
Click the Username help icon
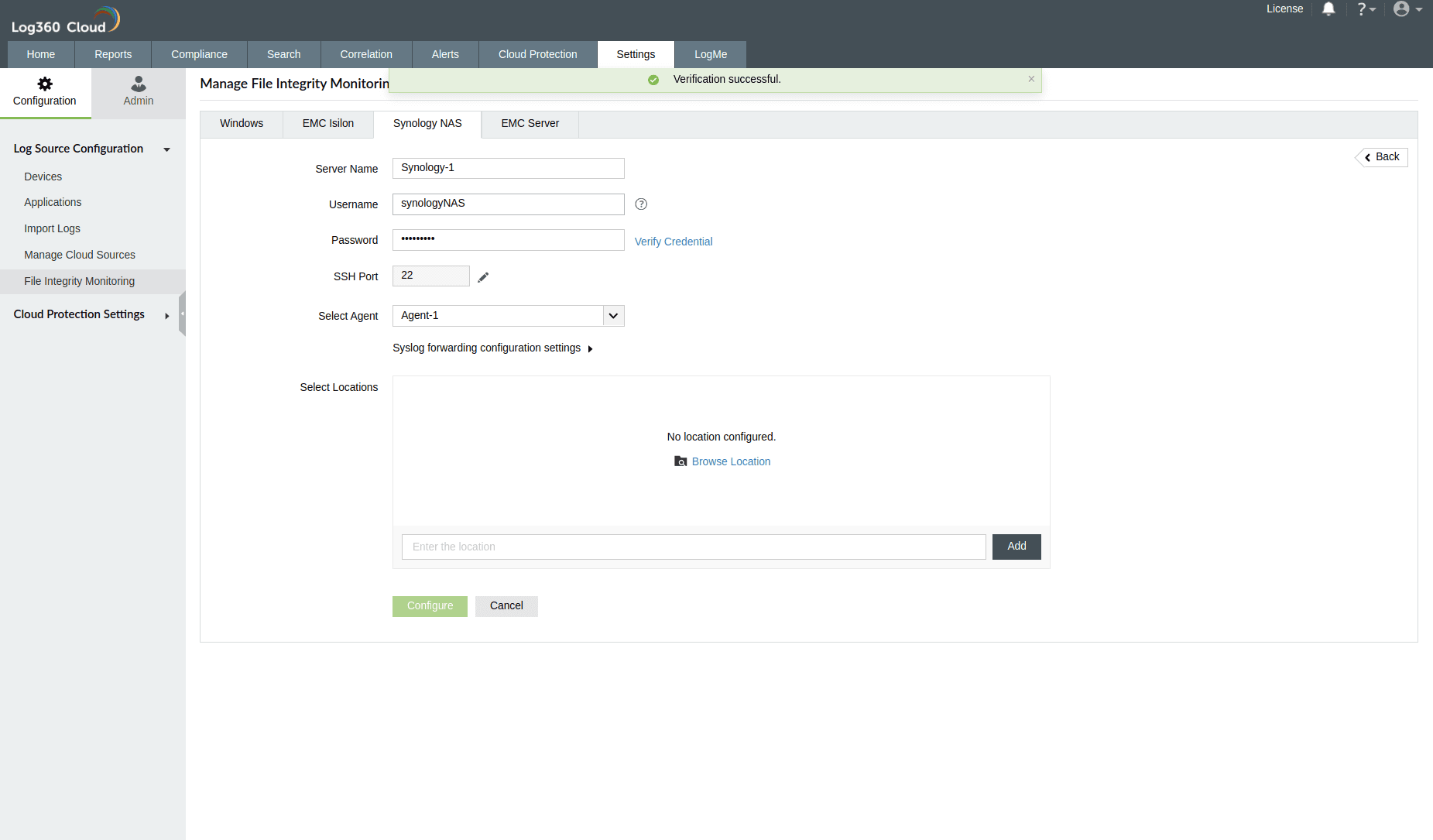pos(641,204)
